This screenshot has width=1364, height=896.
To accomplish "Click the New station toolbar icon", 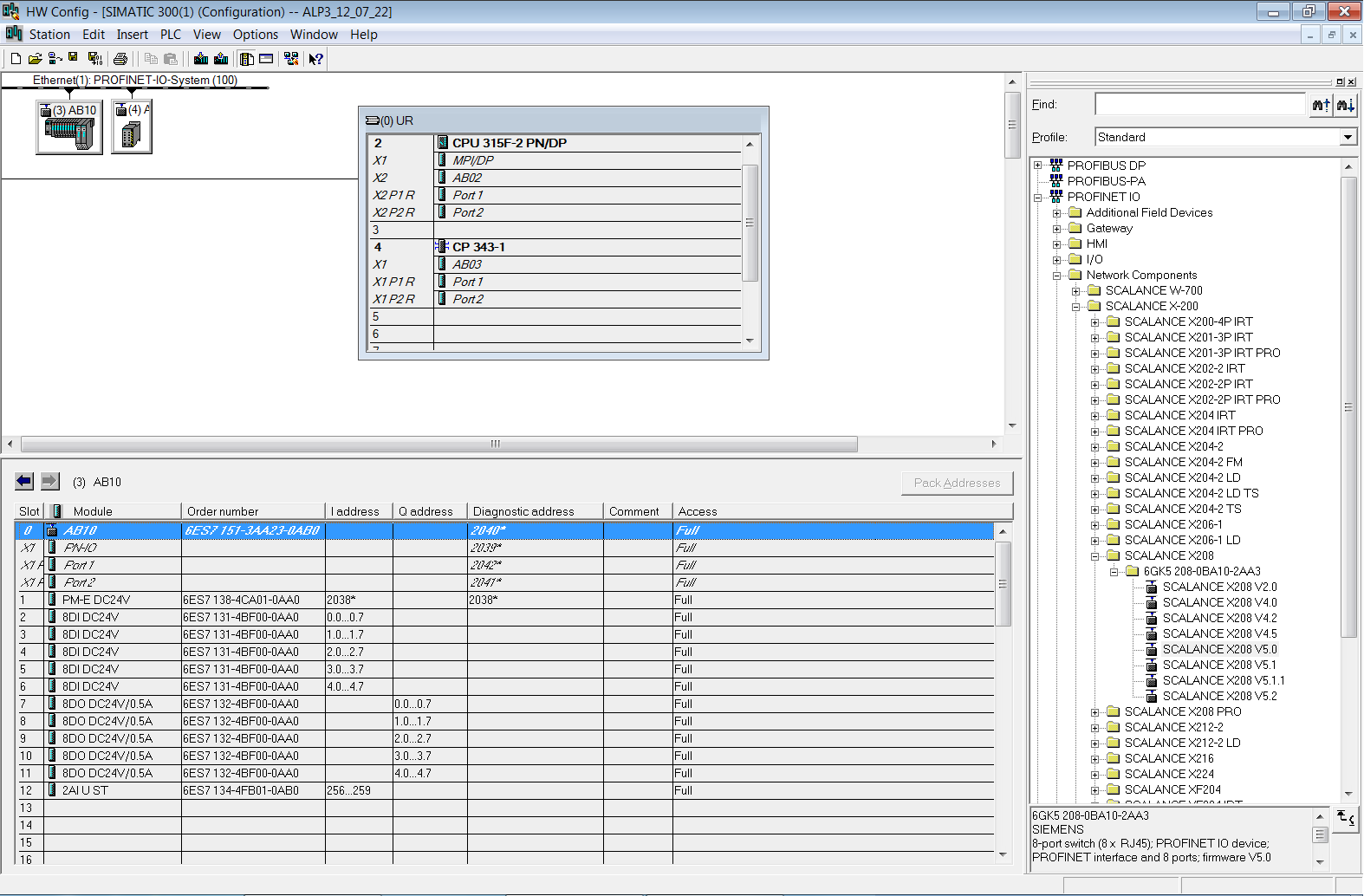I will (16, 59).
